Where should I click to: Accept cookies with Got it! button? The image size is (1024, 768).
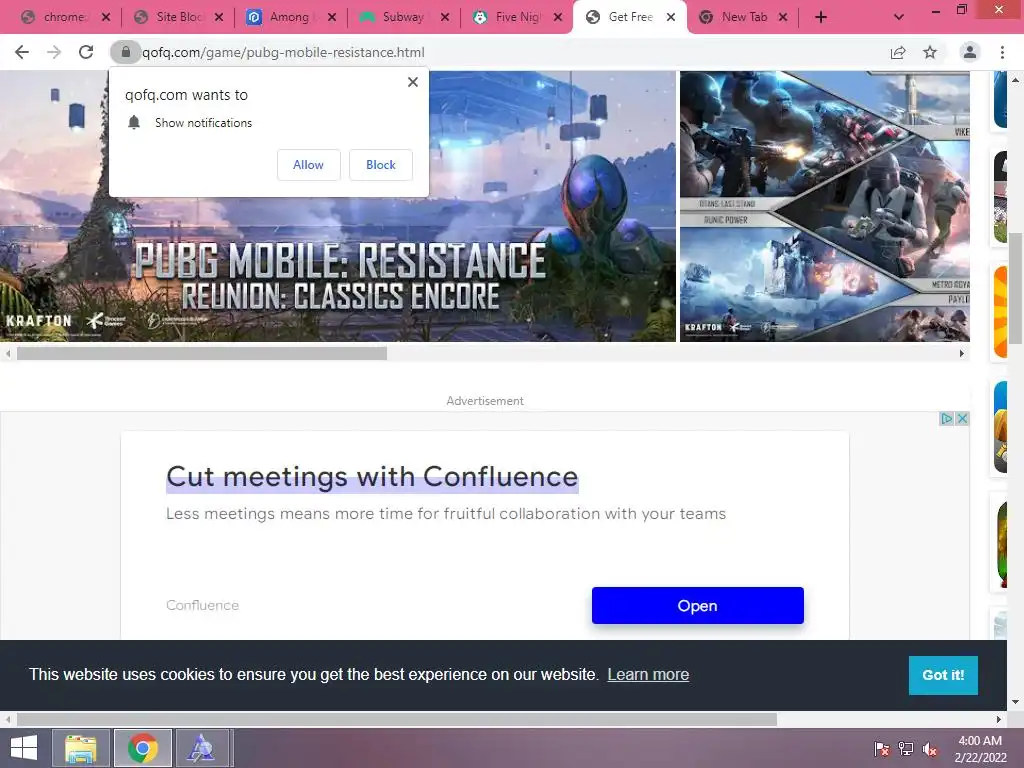click(943, 675)
